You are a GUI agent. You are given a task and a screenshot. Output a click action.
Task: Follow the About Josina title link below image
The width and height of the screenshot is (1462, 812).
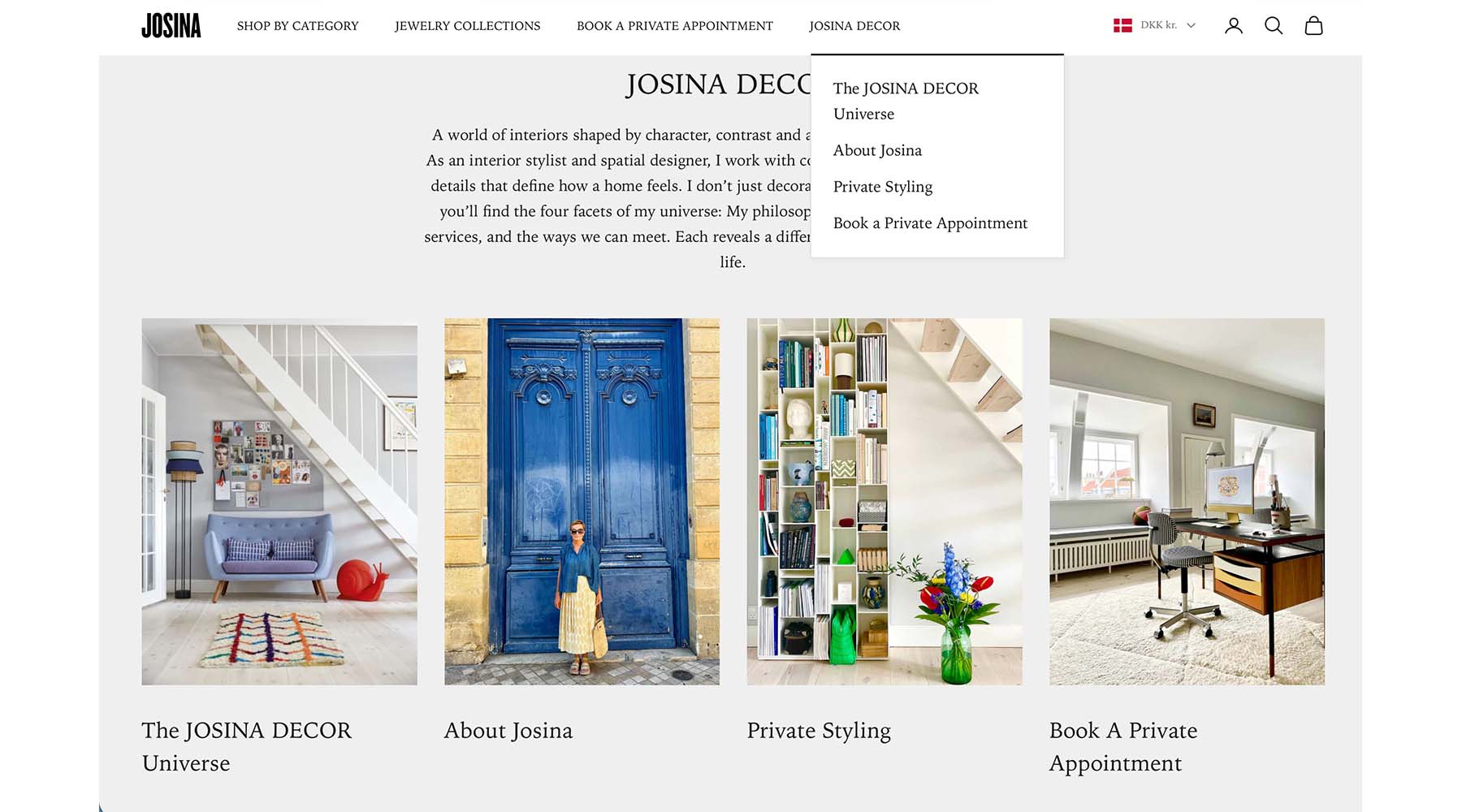coord(508,731)
